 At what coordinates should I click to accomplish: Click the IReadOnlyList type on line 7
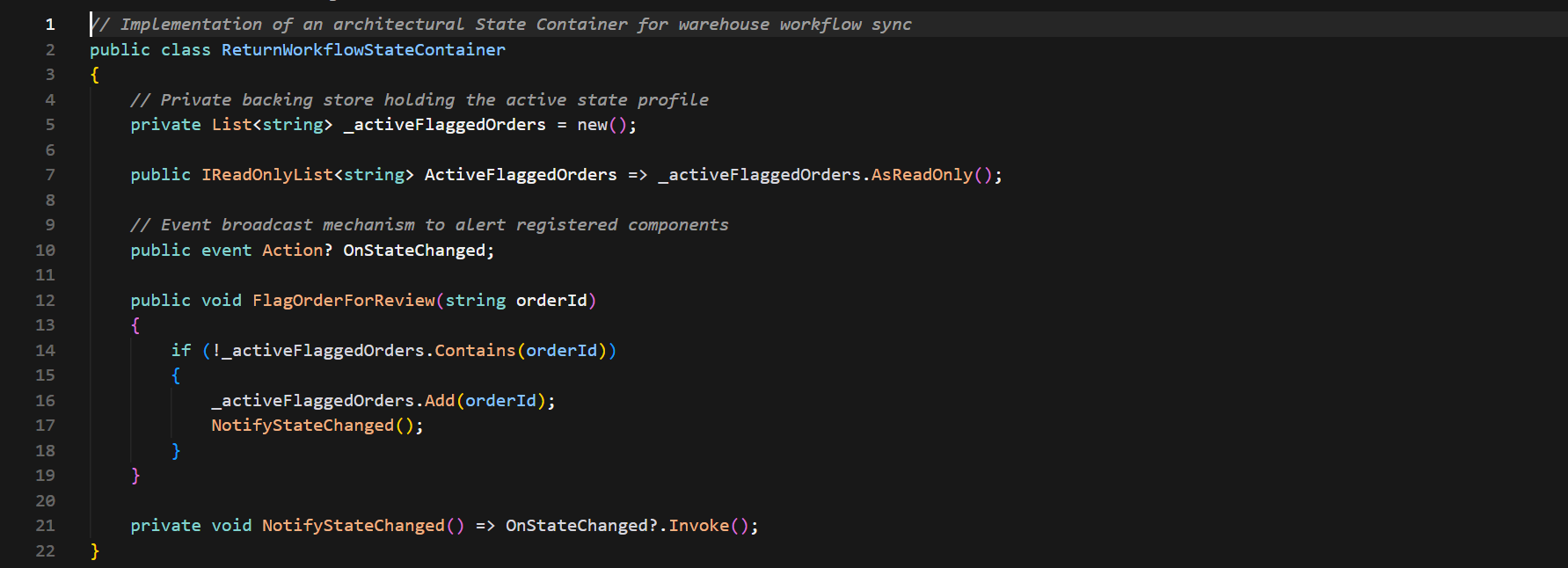(267, 175)
